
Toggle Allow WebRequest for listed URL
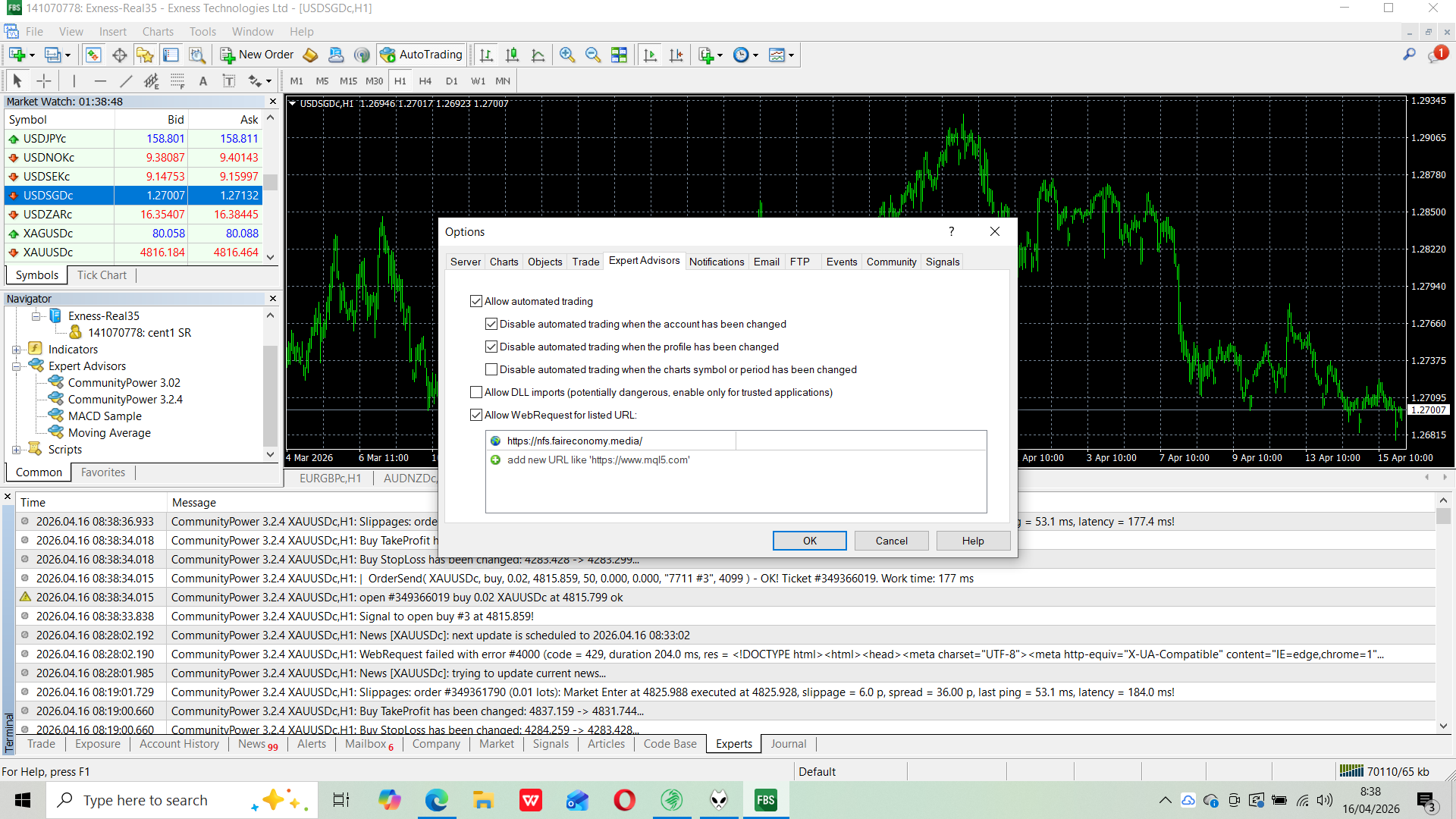(476, 415)
